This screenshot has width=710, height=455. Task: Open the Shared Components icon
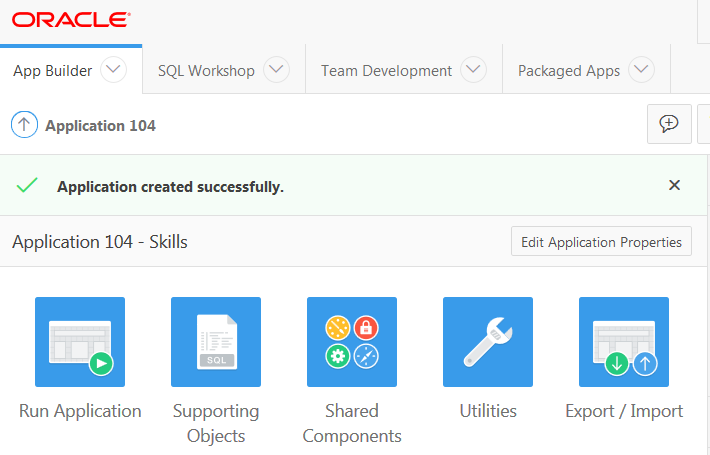click(352, 342)
